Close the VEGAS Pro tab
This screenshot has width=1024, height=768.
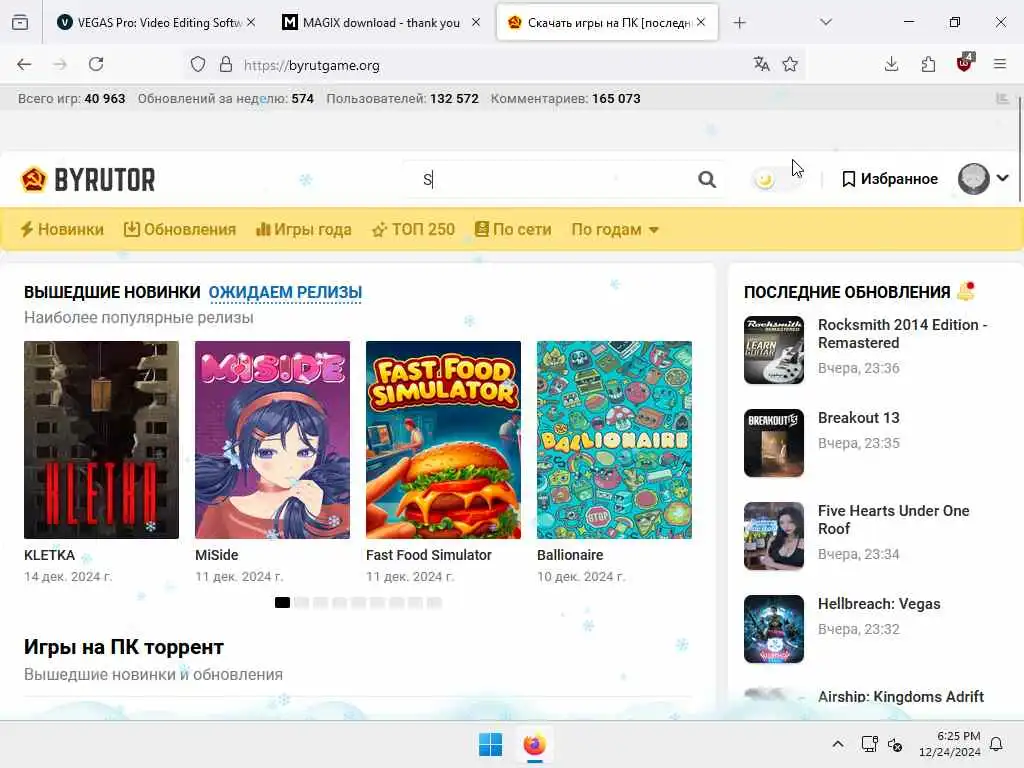[251, 23]
